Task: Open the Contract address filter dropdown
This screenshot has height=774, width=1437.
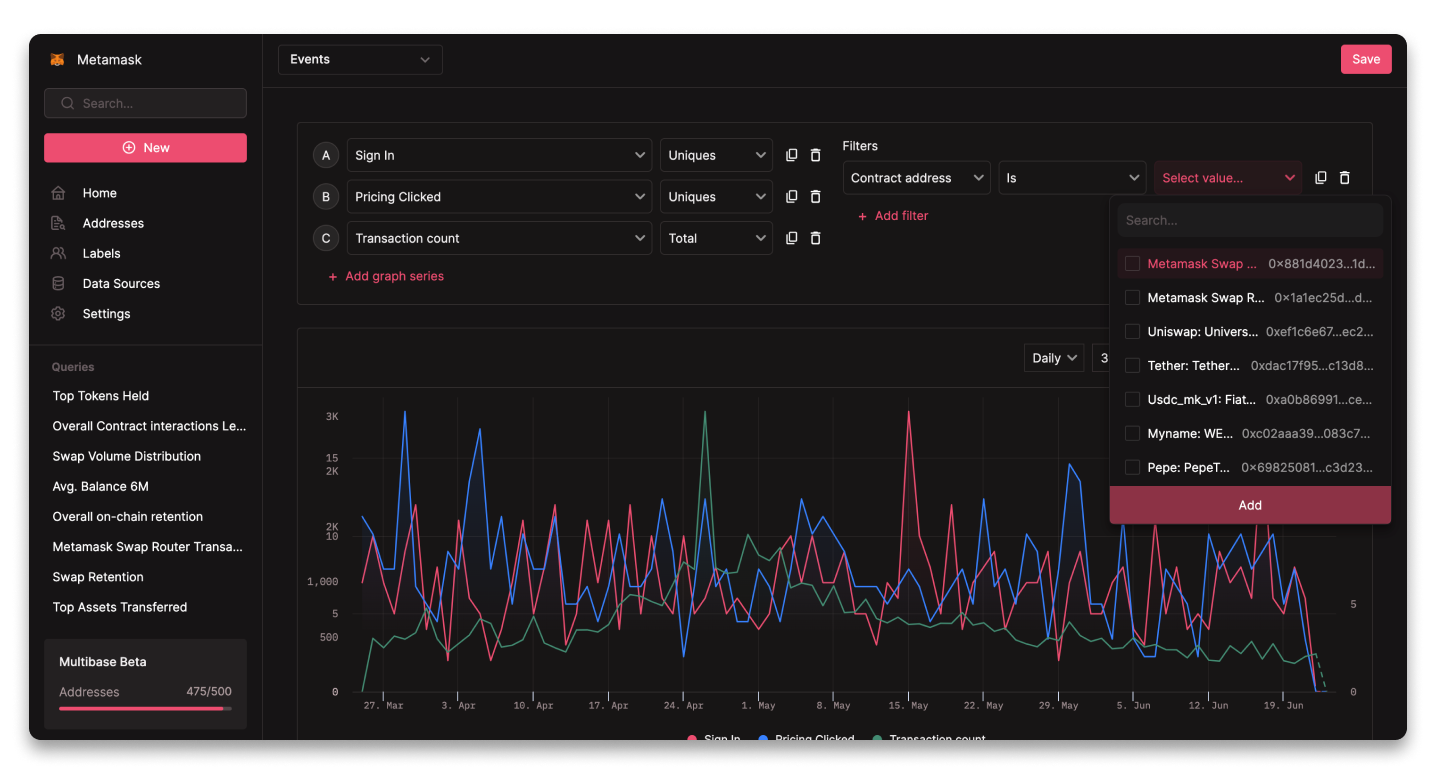Action: [x=917, y=178]
